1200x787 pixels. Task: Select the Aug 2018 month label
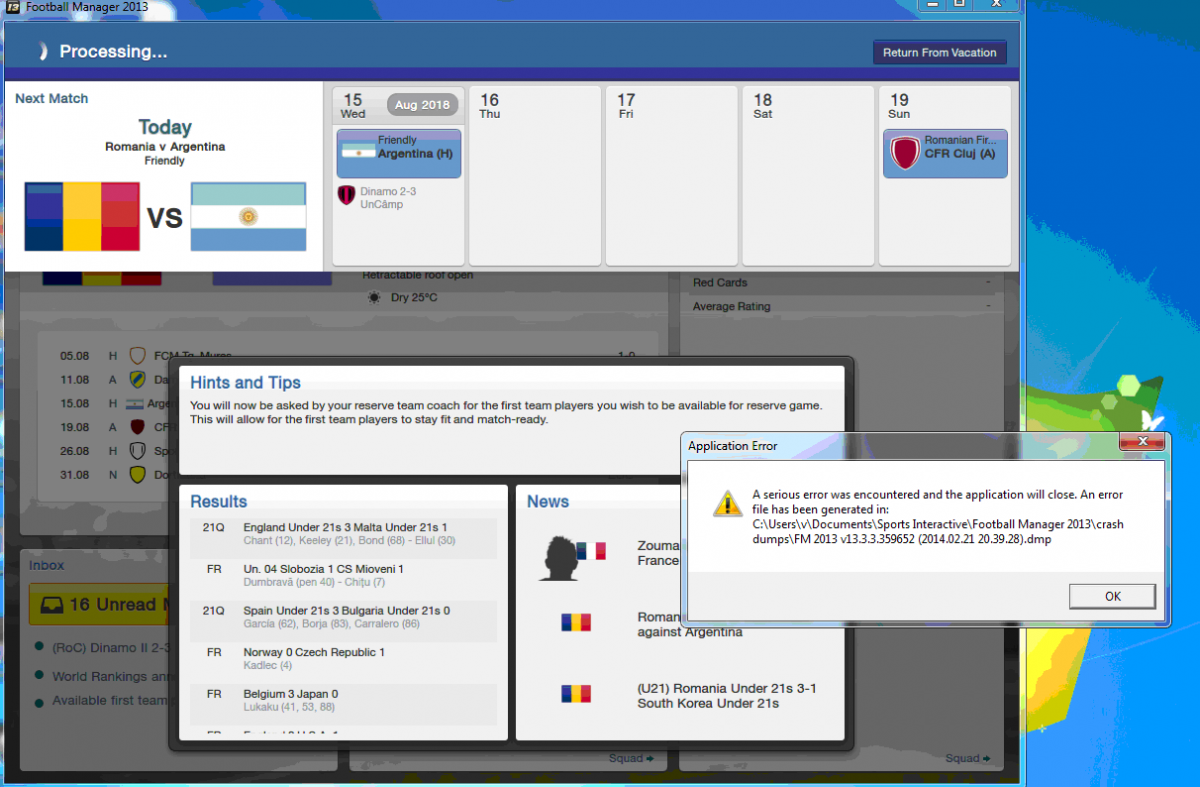pos(422,105)
